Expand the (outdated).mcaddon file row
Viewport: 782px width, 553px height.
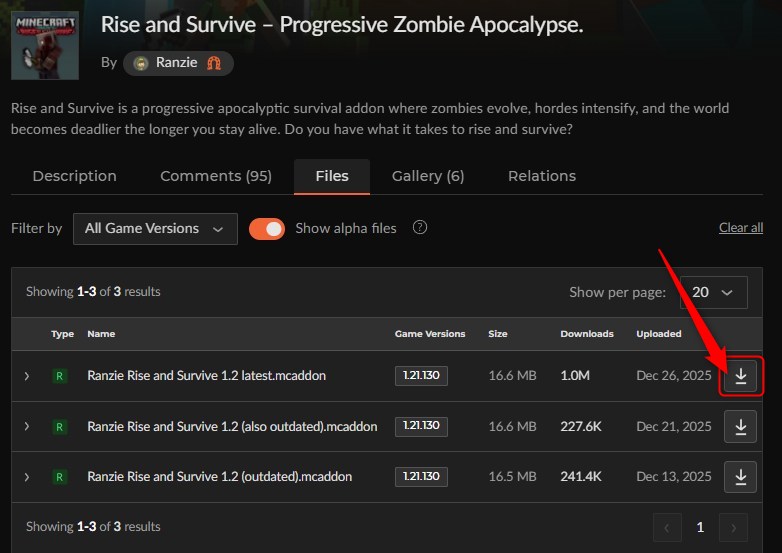pos(27,477)
